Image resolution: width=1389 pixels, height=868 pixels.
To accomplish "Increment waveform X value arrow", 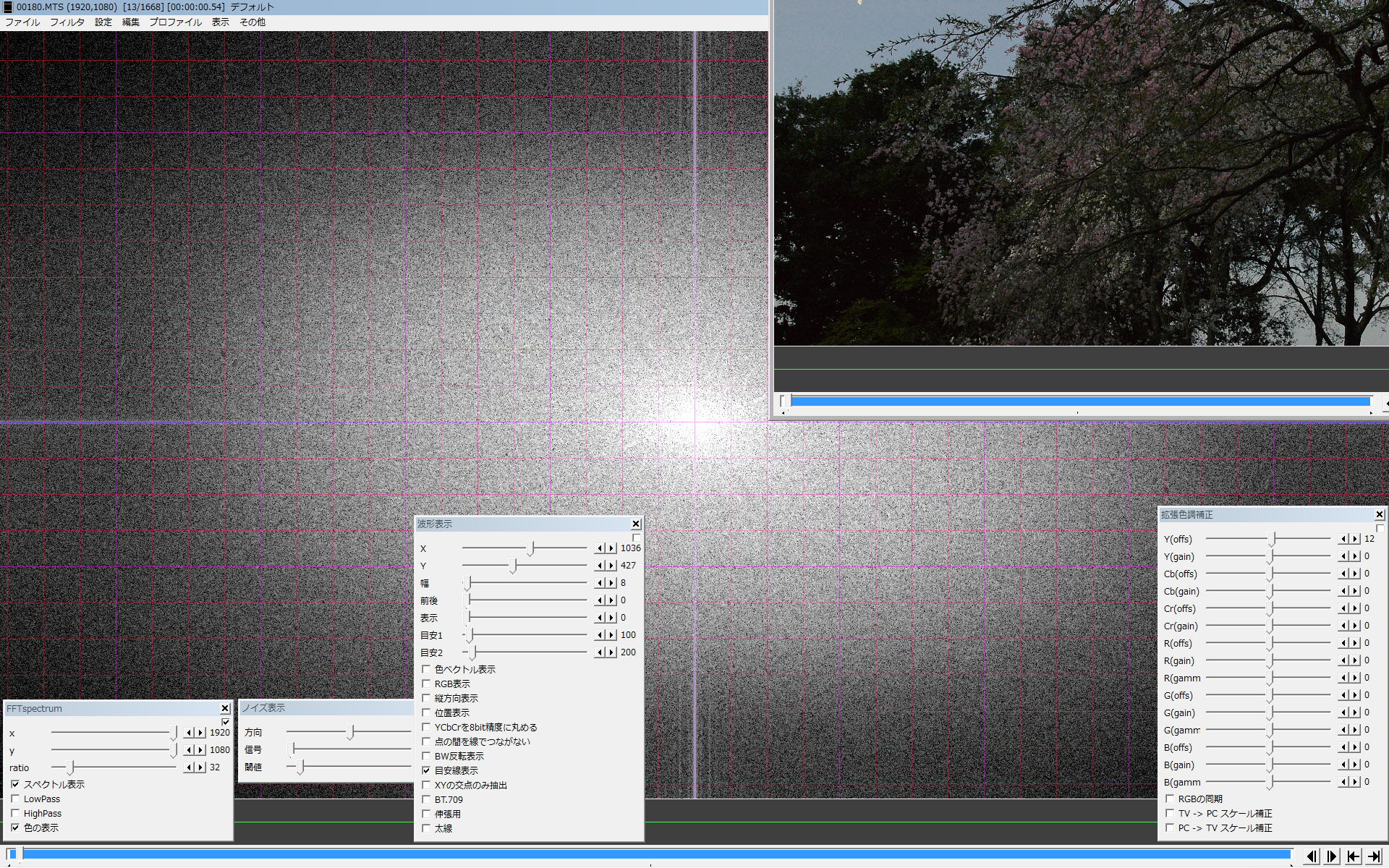I will [x=612, y=548].
